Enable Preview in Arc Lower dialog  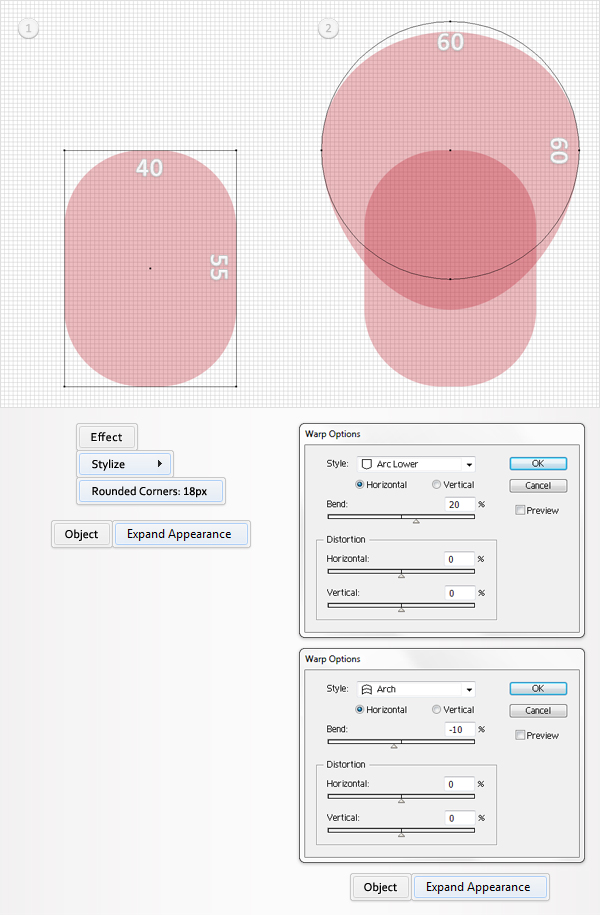[x=519, y=510]
